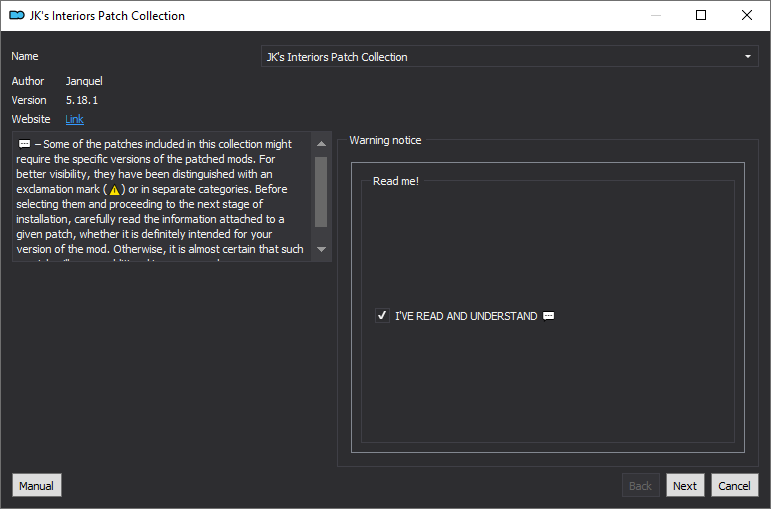Click the Manual button

(37, 485)
